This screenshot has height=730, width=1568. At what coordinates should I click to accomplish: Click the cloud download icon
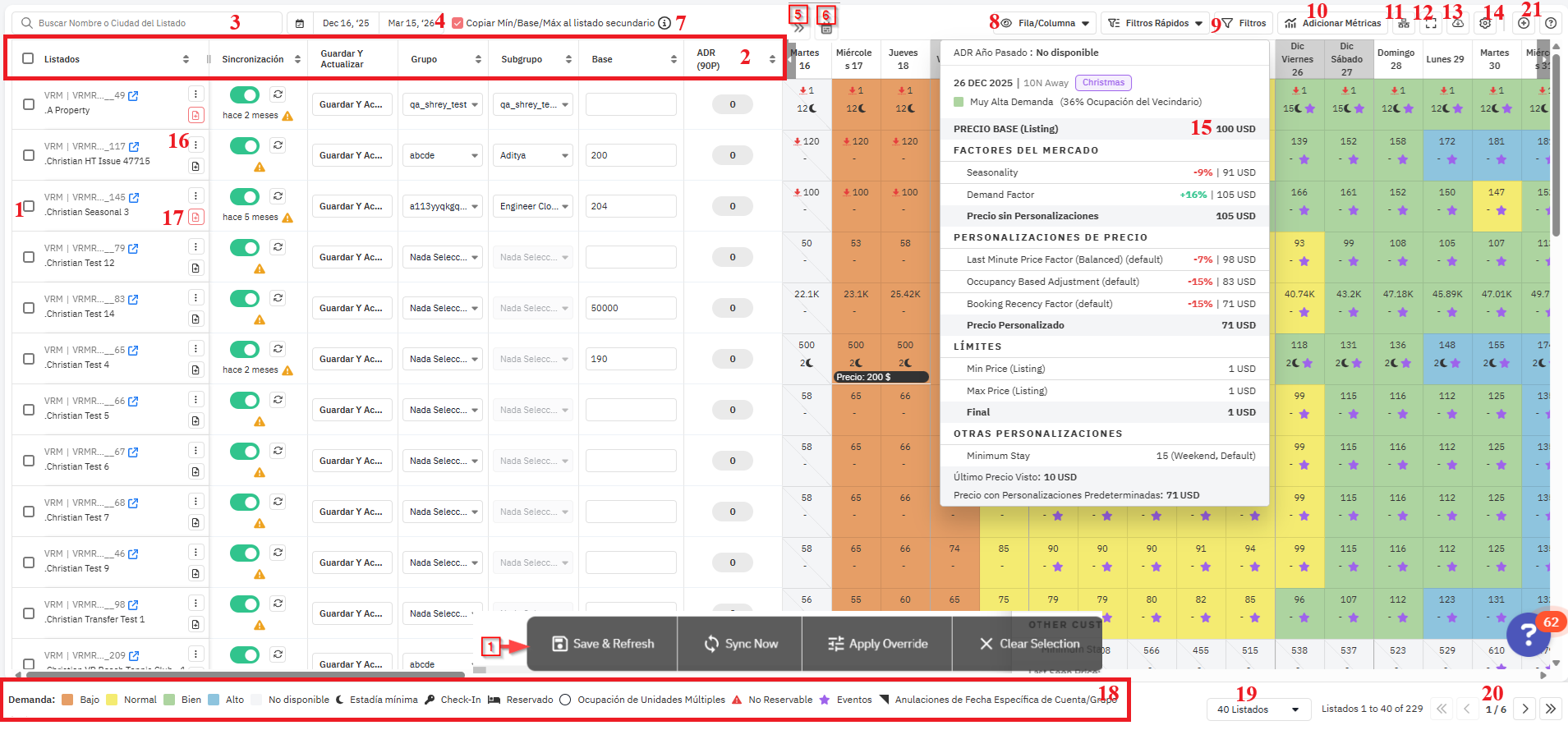coord(1457,24)
